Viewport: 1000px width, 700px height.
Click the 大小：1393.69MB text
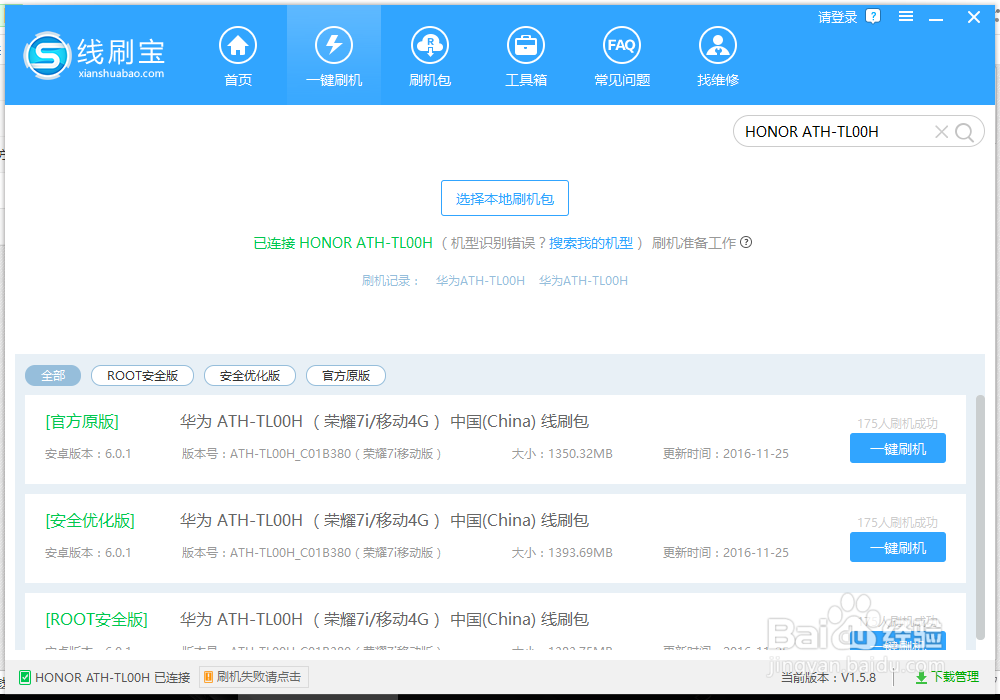click(562, 553)
